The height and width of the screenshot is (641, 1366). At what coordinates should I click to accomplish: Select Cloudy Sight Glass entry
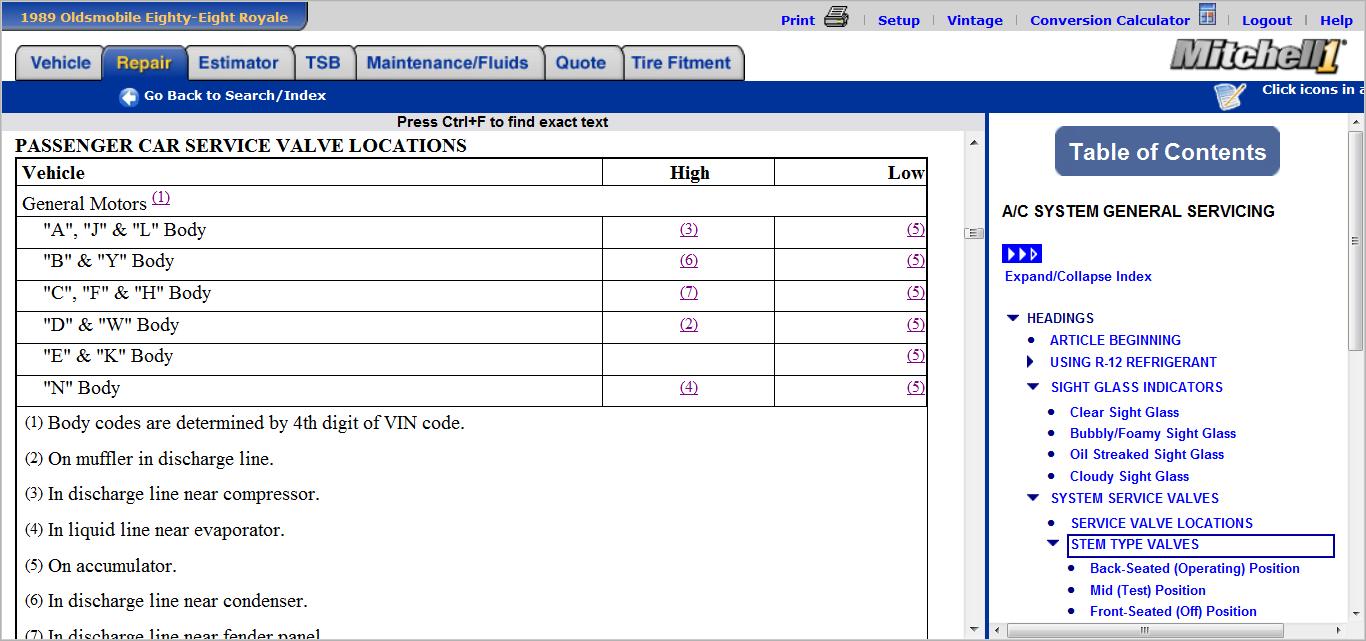tap(1129, 476)
